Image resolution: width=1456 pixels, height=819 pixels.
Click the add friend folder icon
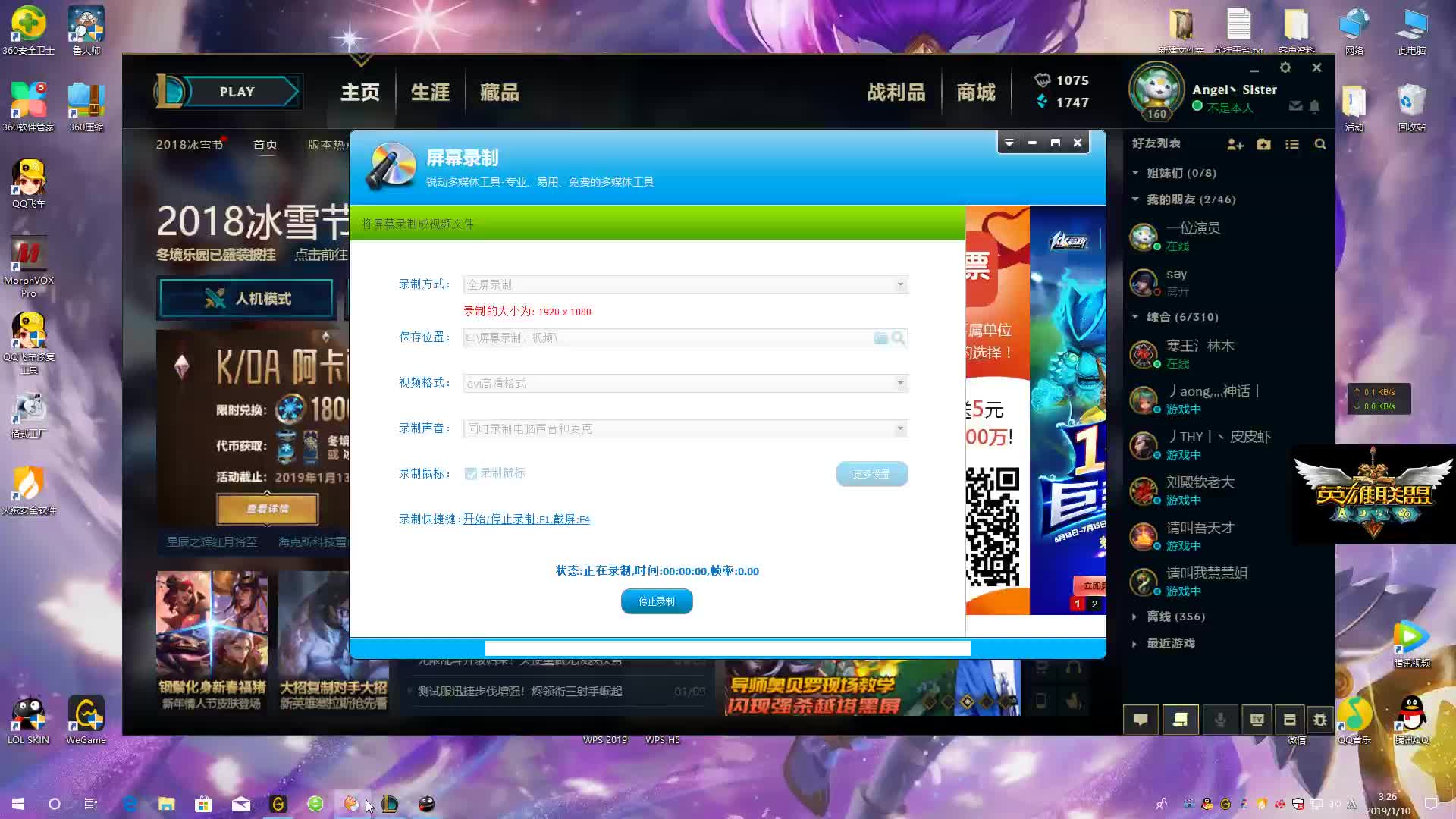point(1263,144)
